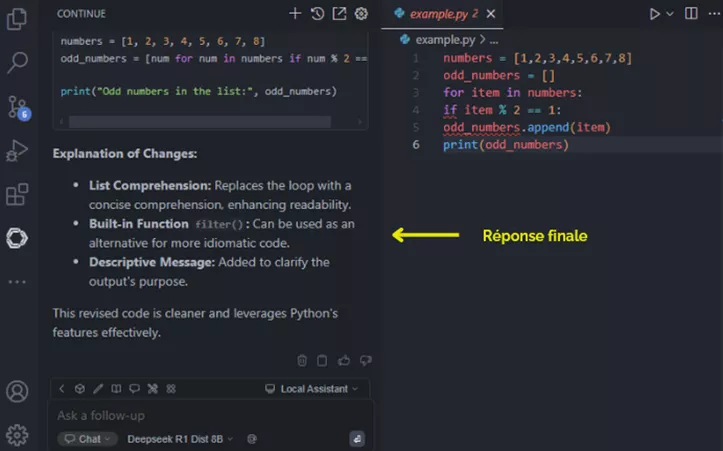Open the Explorer view in activity bar

click(17, 19)
